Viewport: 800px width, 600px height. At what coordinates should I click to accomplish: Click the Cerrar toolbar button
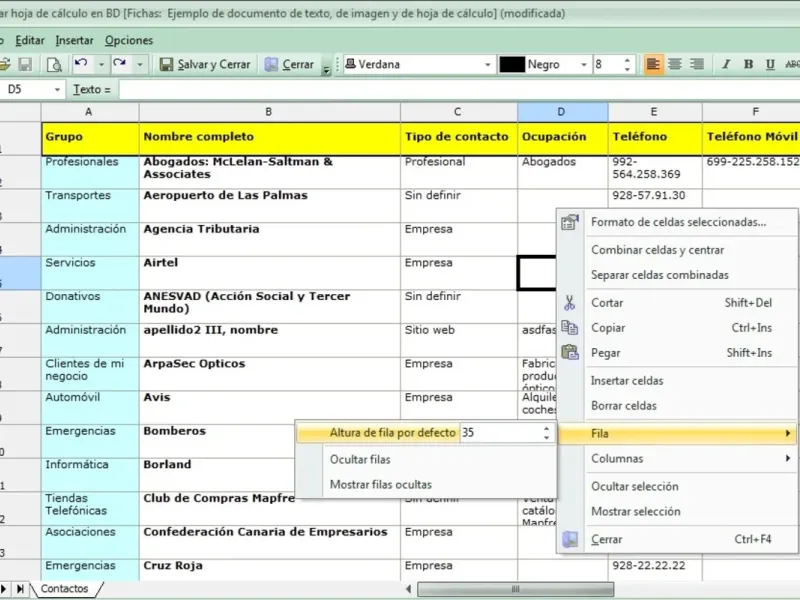[x=289, y=64]
